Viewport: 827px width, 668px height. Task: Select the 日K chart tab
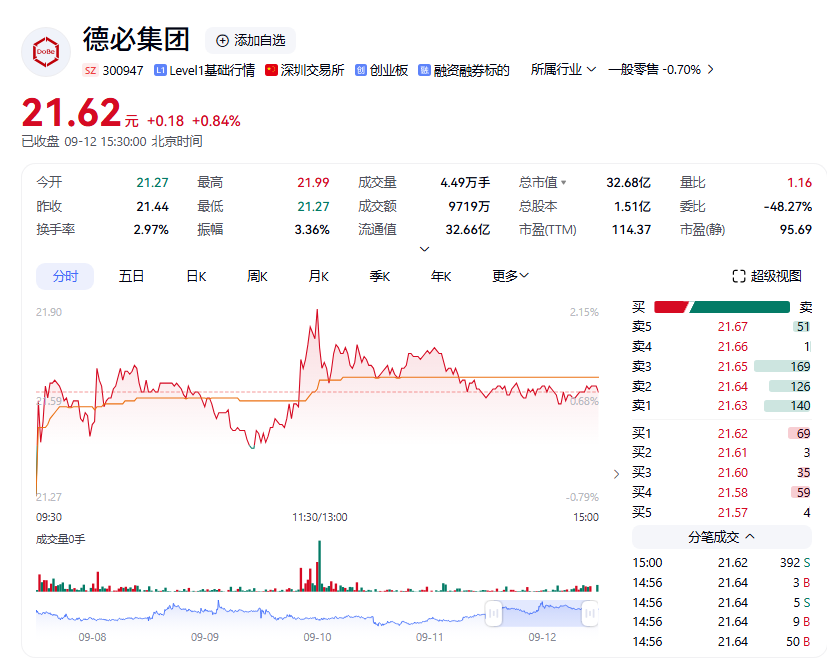(x=196, y=276)
